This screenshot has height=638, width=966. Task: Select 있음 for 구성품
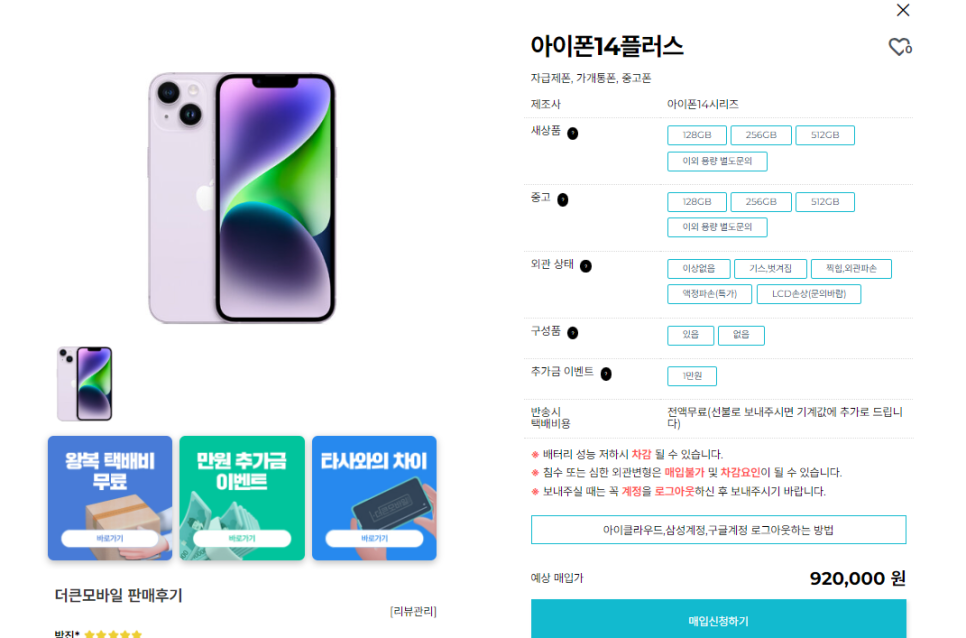(x=690, y=335)
